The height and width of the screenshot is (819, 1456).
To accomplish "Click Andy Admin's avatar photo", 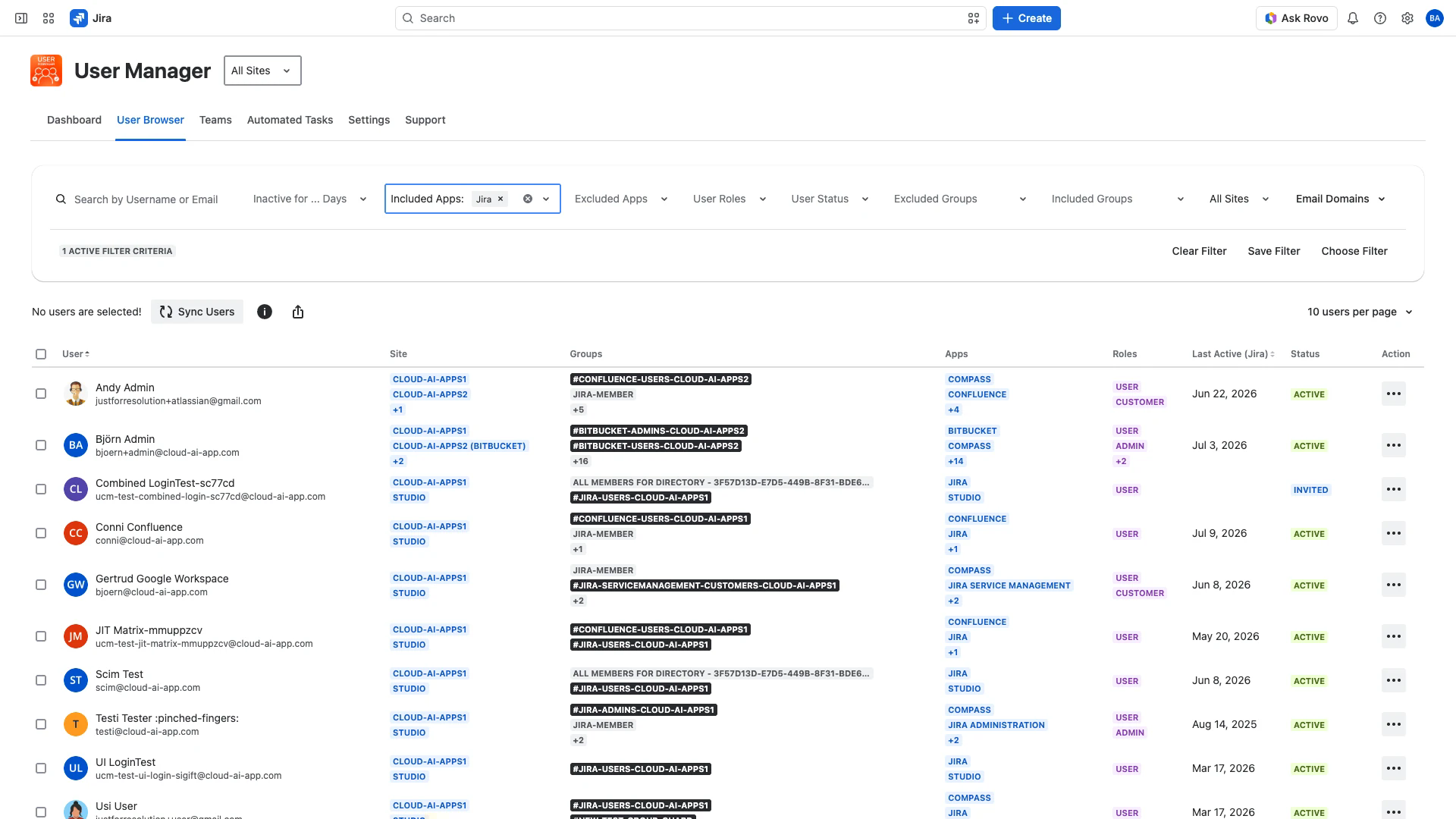I will point(76,394).
